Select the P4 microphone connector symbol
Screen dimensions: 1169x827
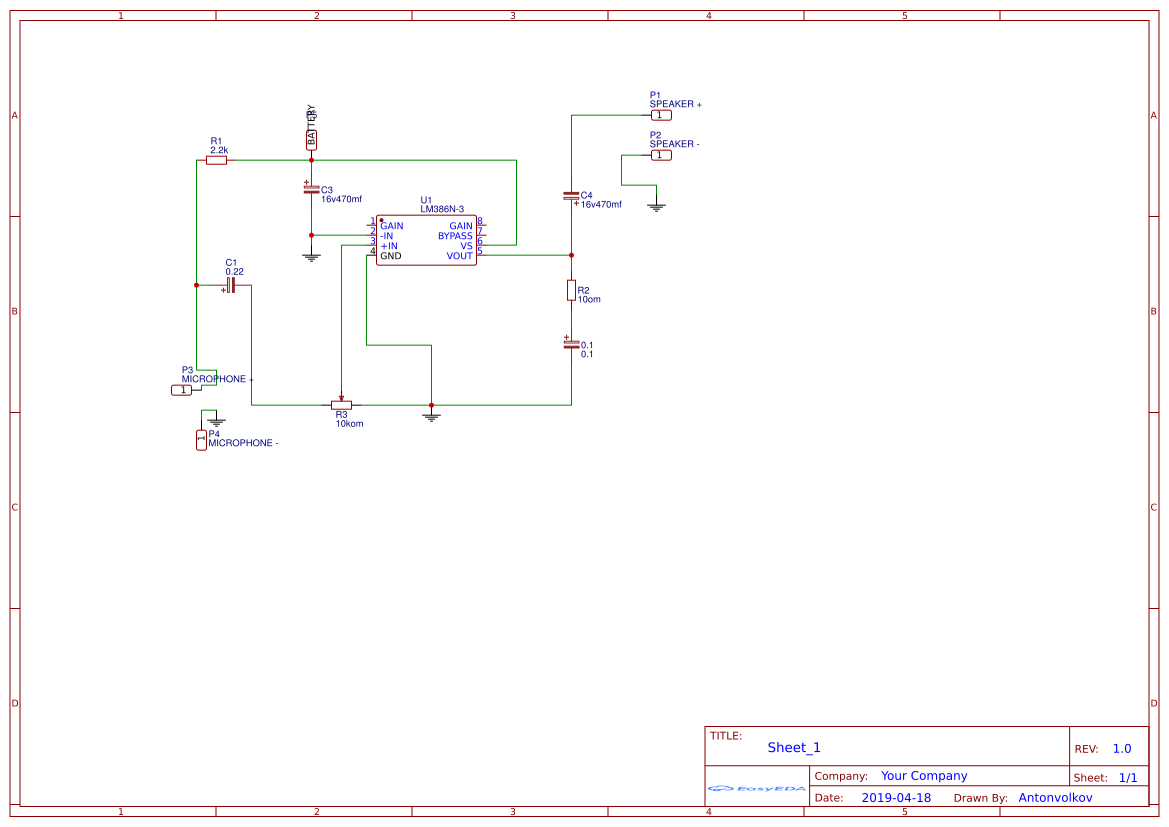click(201, 440)
